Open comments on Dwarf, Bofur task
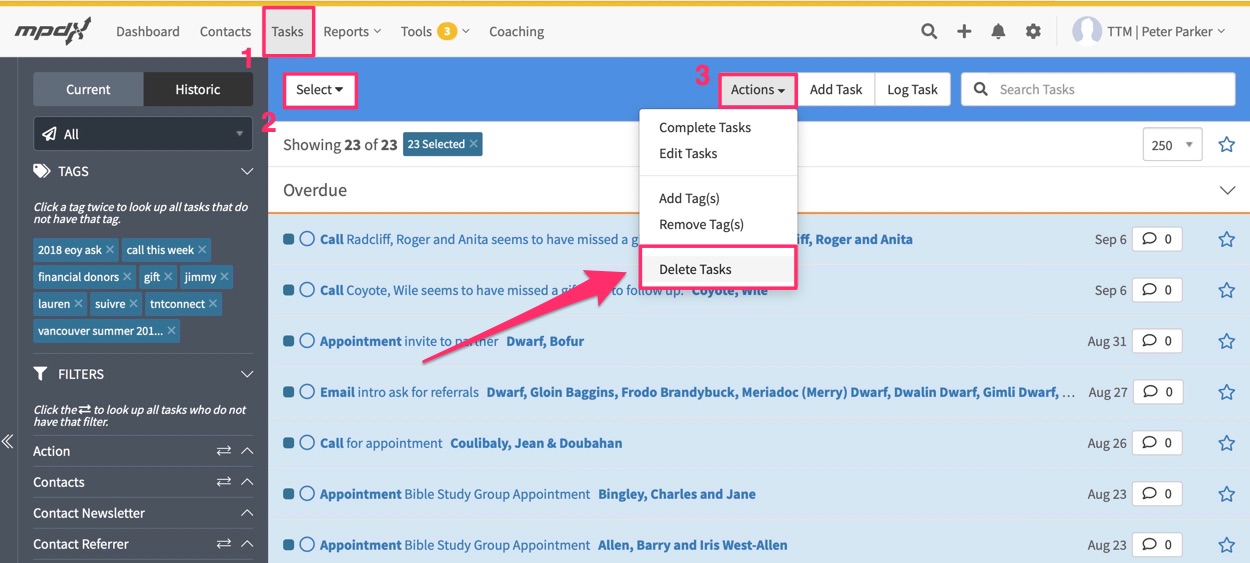 (1157, 341)
